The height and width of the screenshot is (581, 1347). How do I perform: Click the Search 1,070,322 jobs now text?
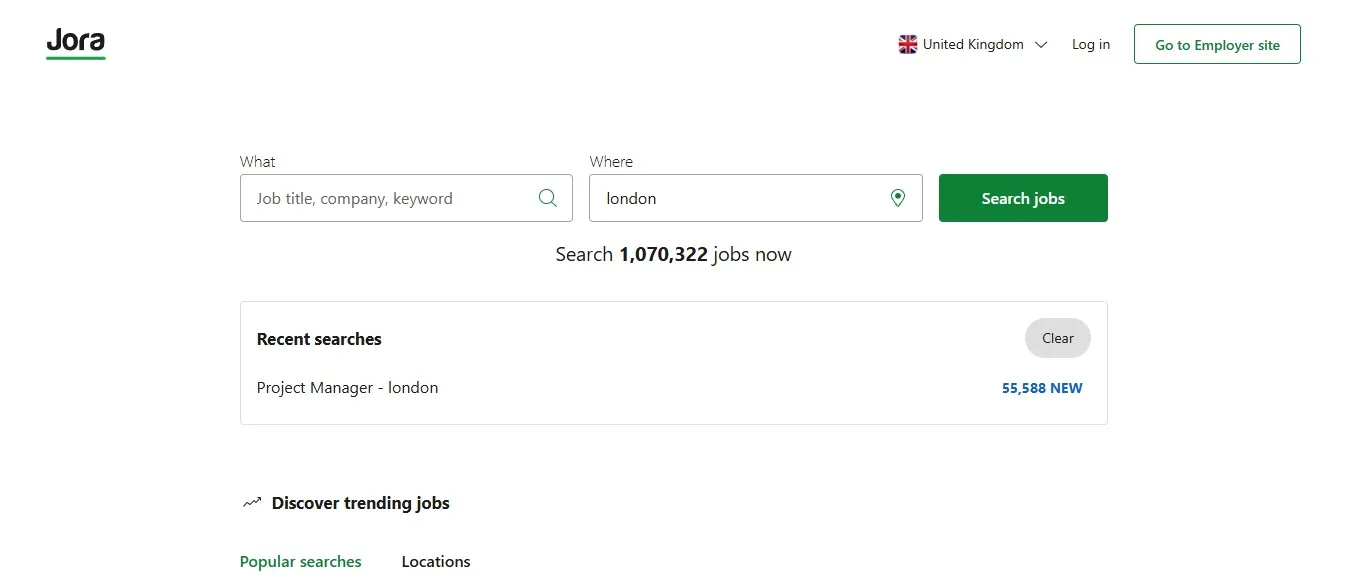pos(674,254)
